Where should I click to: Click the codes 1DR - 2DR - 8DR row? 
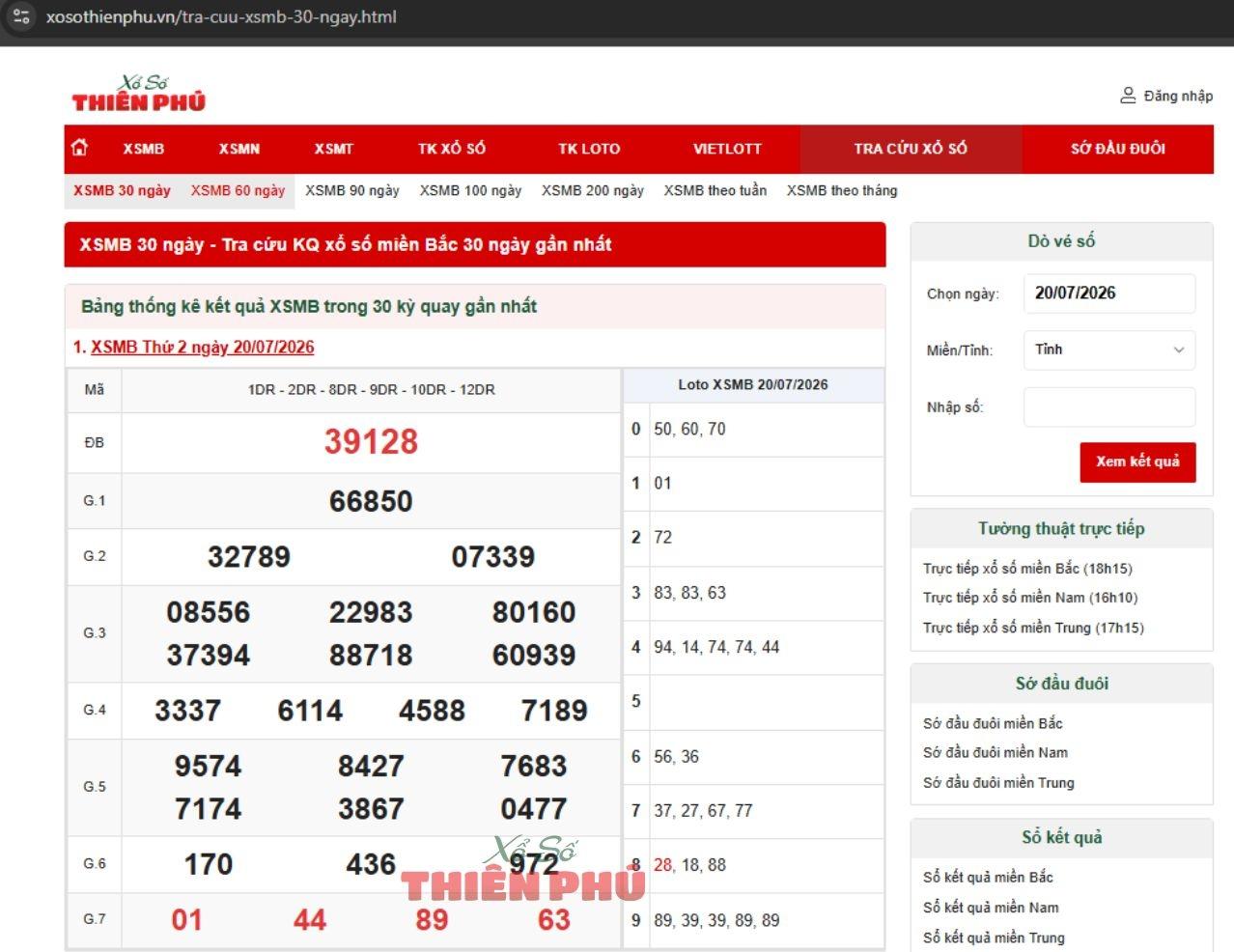coord(372,390)
